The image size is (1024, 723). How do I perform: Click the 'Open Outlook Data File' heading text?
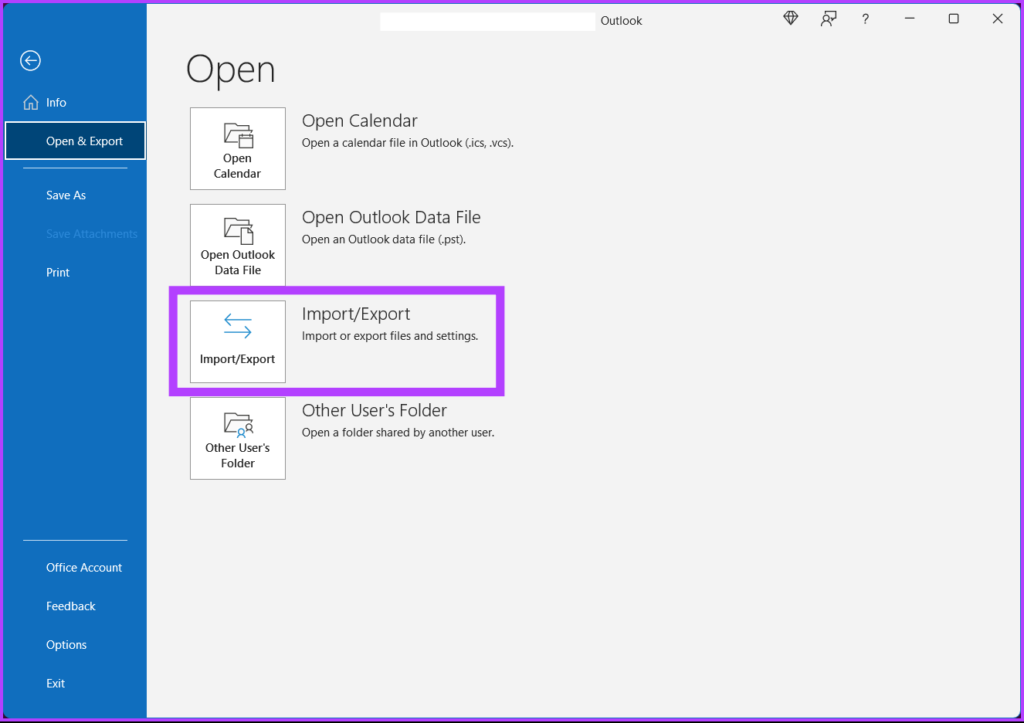(391, 217)
